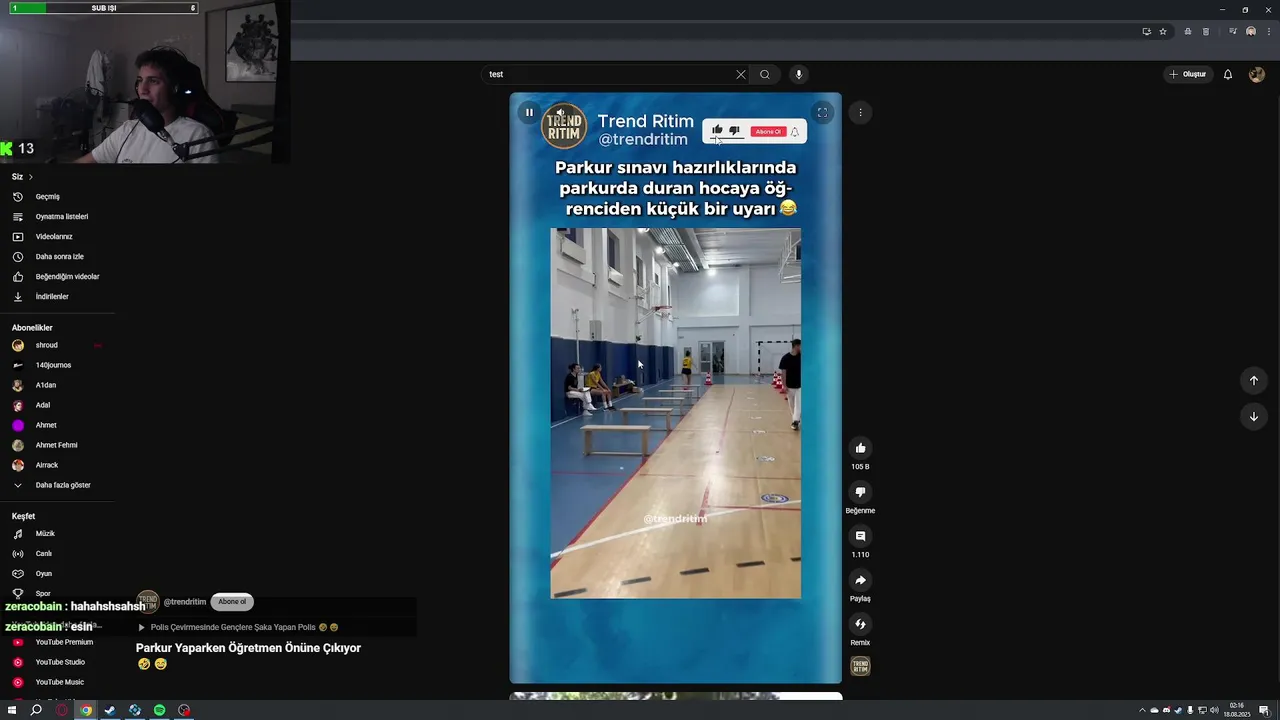
Task: Open the Chrome three-dot menu
Action: coord(1268,32)
